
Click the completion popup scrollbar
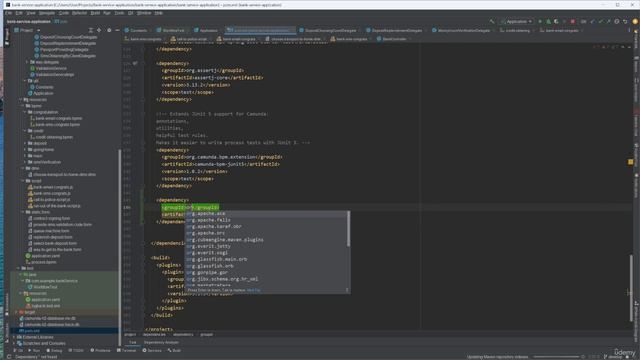pos(348,229)
